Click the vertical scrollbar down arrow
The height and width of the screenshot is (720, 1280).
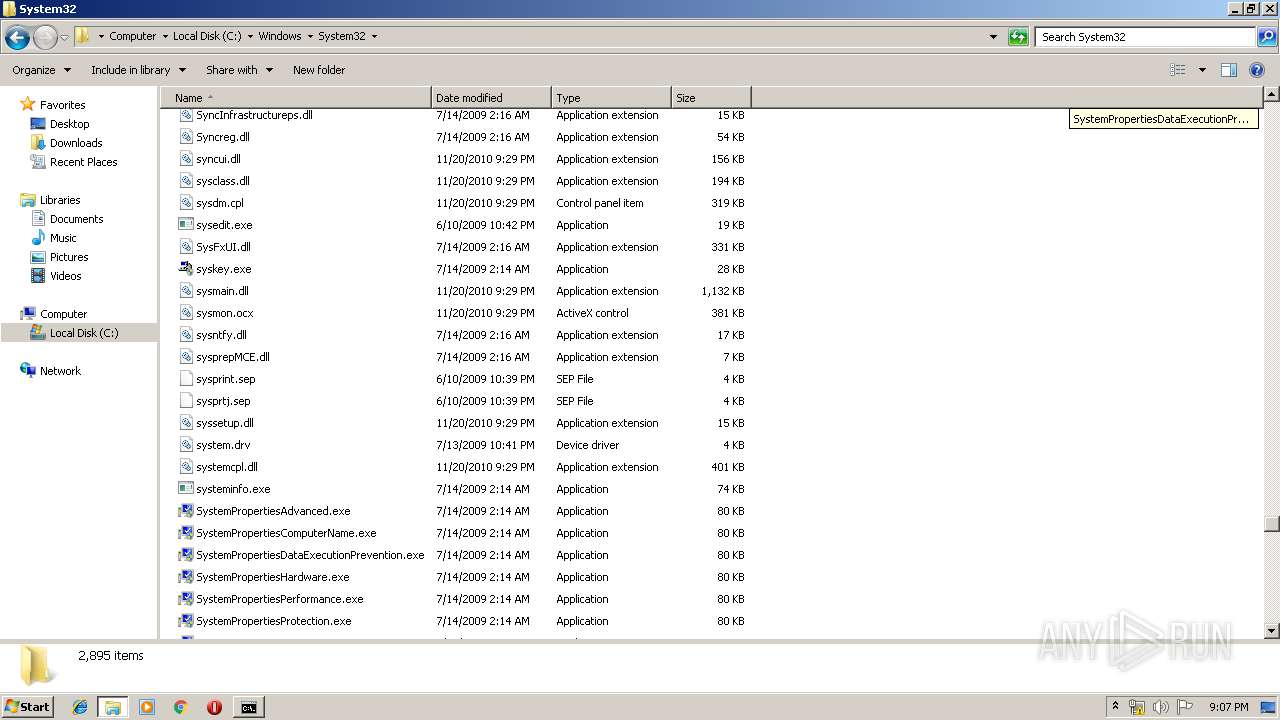(x=1271, y=631)
